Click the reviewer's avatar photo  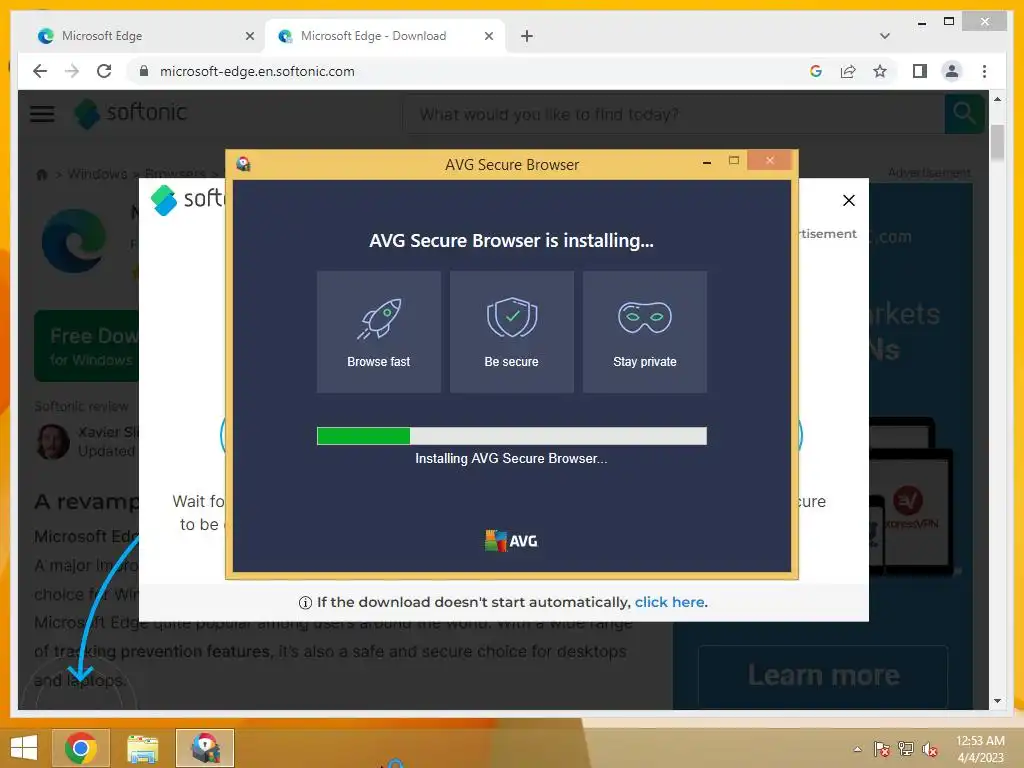tap(53, 441)
